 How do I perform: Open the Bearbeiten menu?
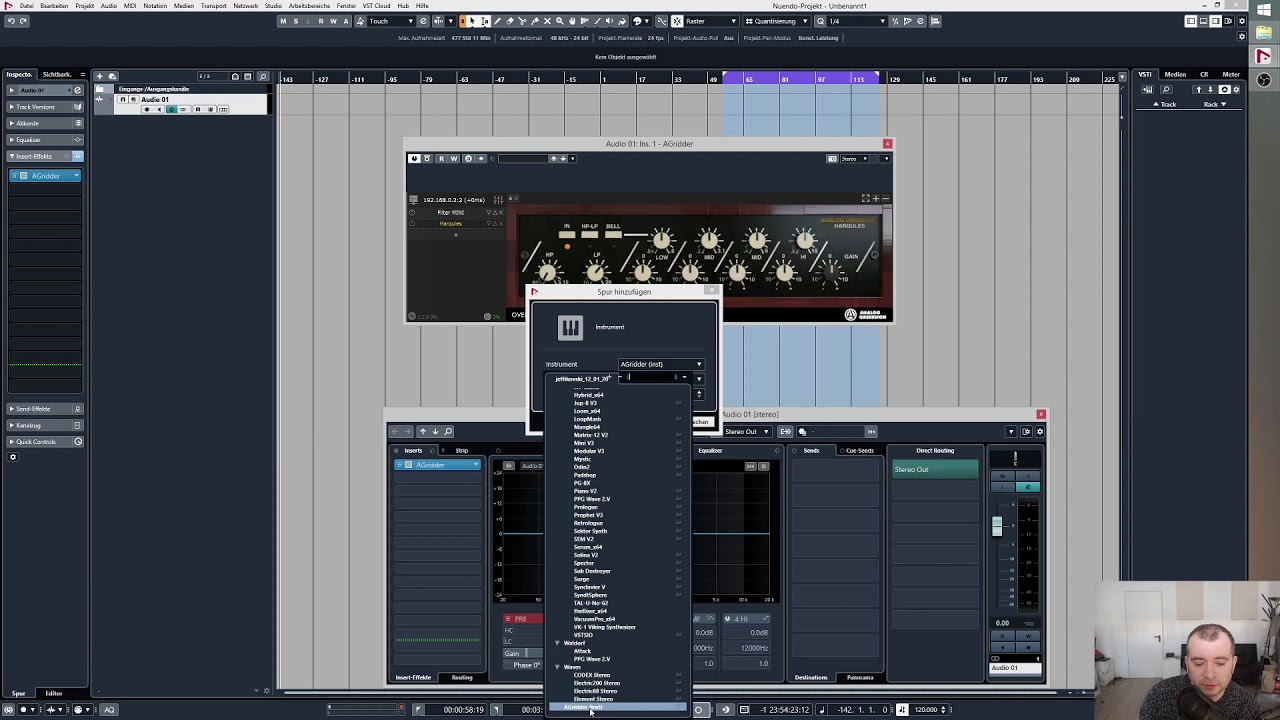tap(54, 6)
